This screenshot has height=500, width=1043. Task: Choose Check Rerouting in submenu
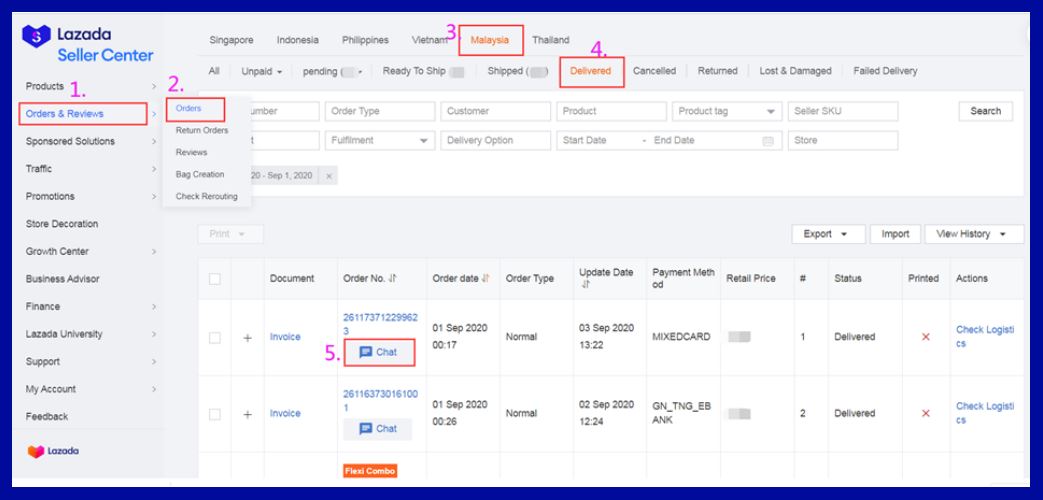(x=206, y=196)
